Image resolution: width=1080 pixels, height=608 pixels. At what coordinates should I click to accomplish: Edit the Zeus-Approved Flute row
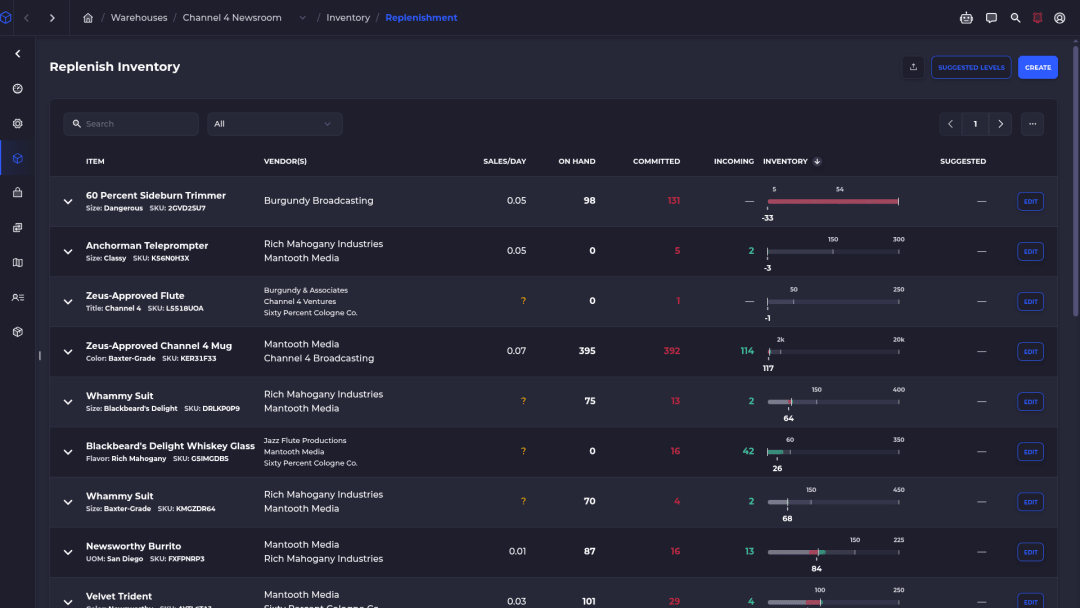[1030, 302]
